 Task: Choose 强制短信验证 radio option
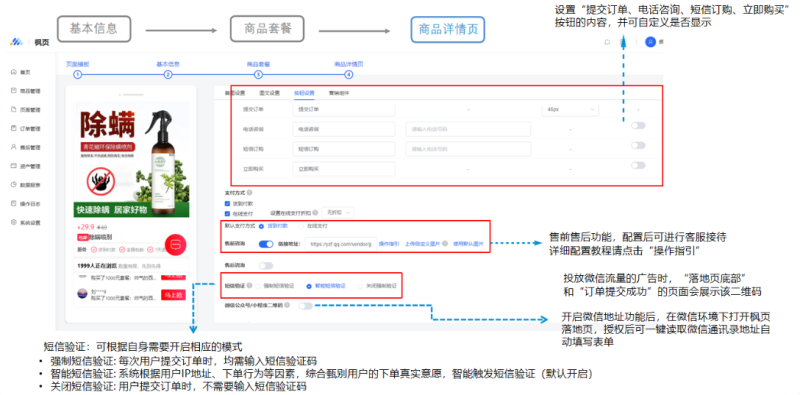tap(258, 287)
